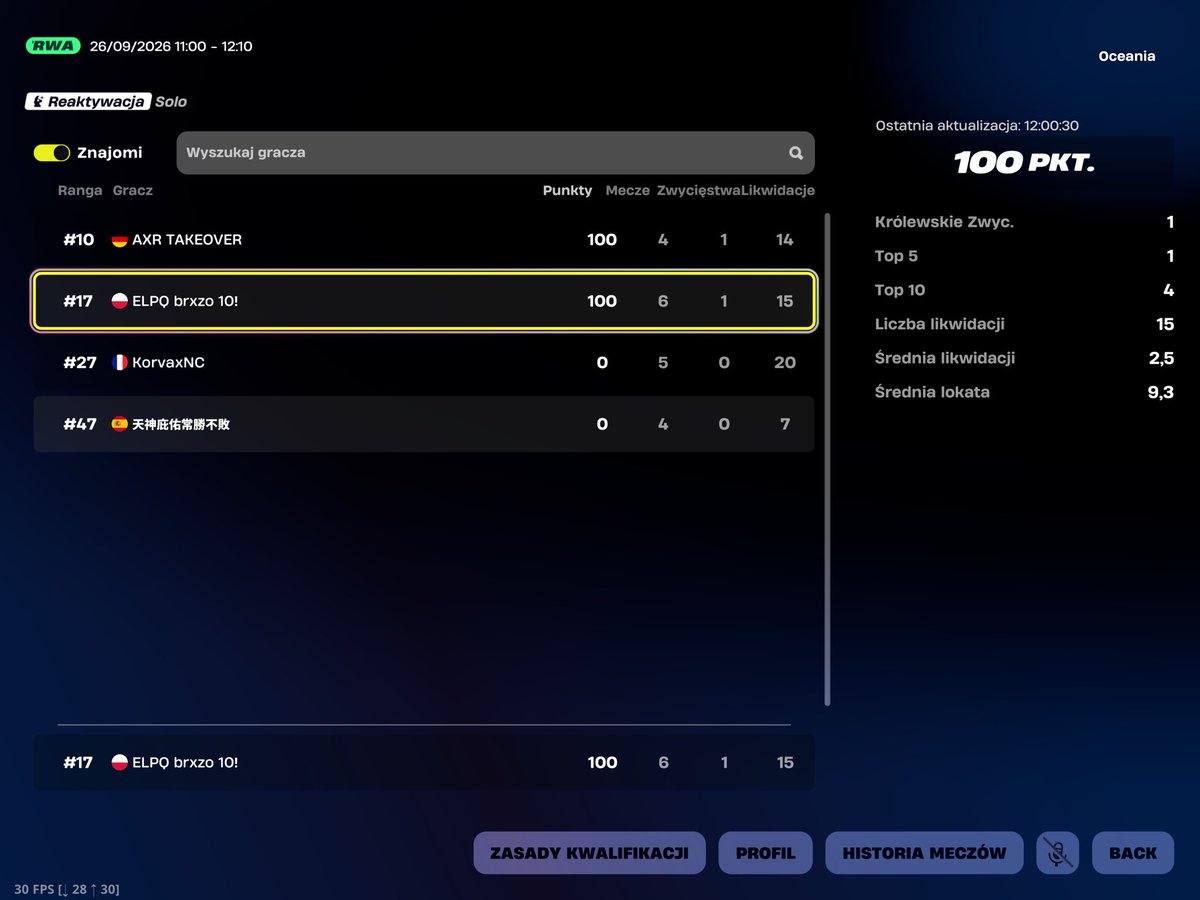Image resolution: width=1200 pixels, height=900 pixels.
Task: Click the Oceania region label
Action: [x=1127, y=56]
